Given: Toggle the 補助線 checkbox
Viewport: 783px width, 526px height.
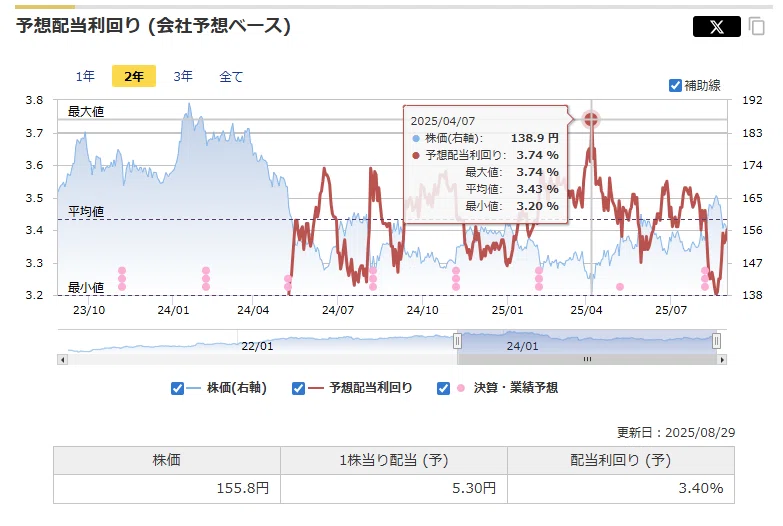Looking at the screenshot, I should tap(675, 85).
